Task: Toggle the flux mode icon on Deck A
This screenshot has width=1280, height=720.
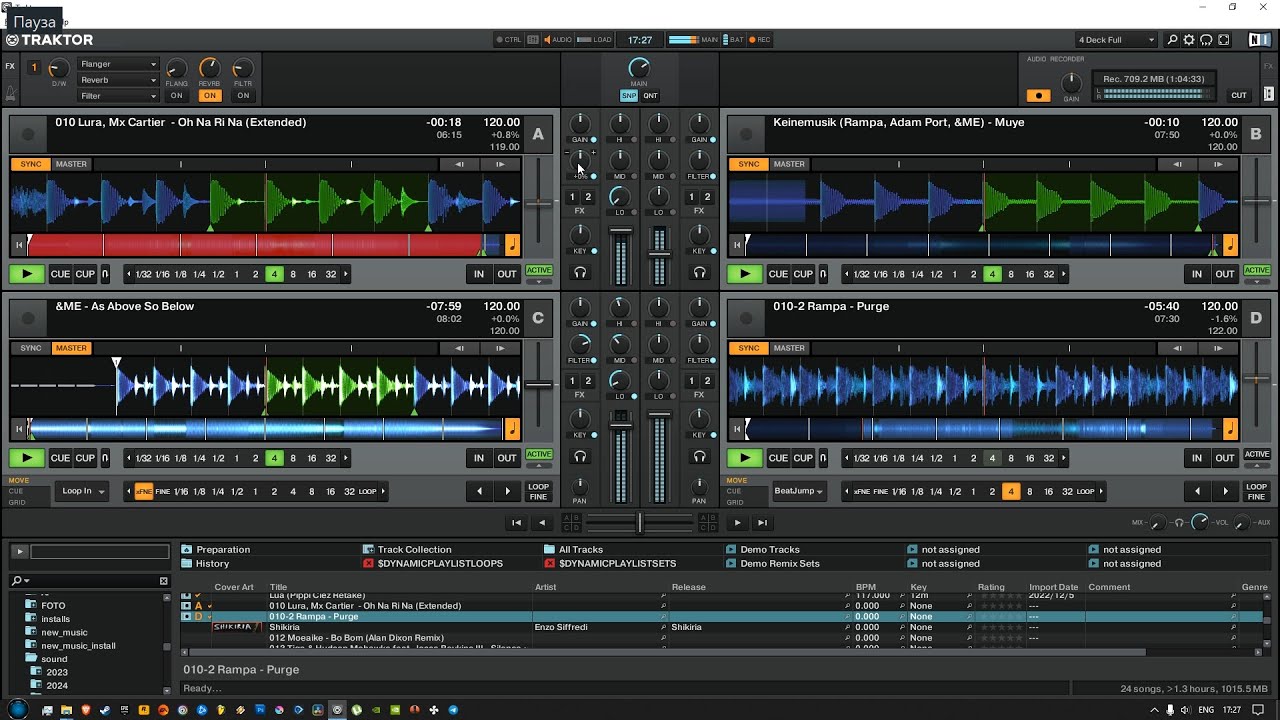Action: [x=104, y=274]
